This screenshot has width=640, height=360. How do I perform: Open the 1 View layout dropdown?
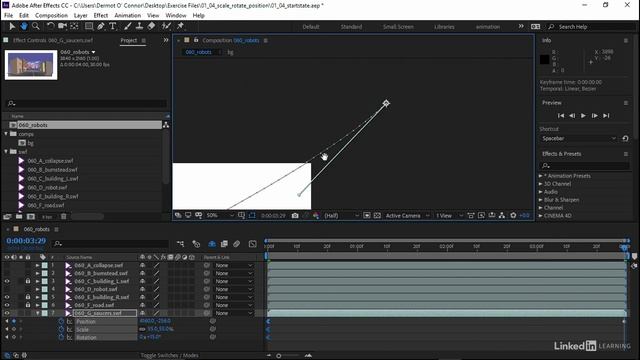450,216
